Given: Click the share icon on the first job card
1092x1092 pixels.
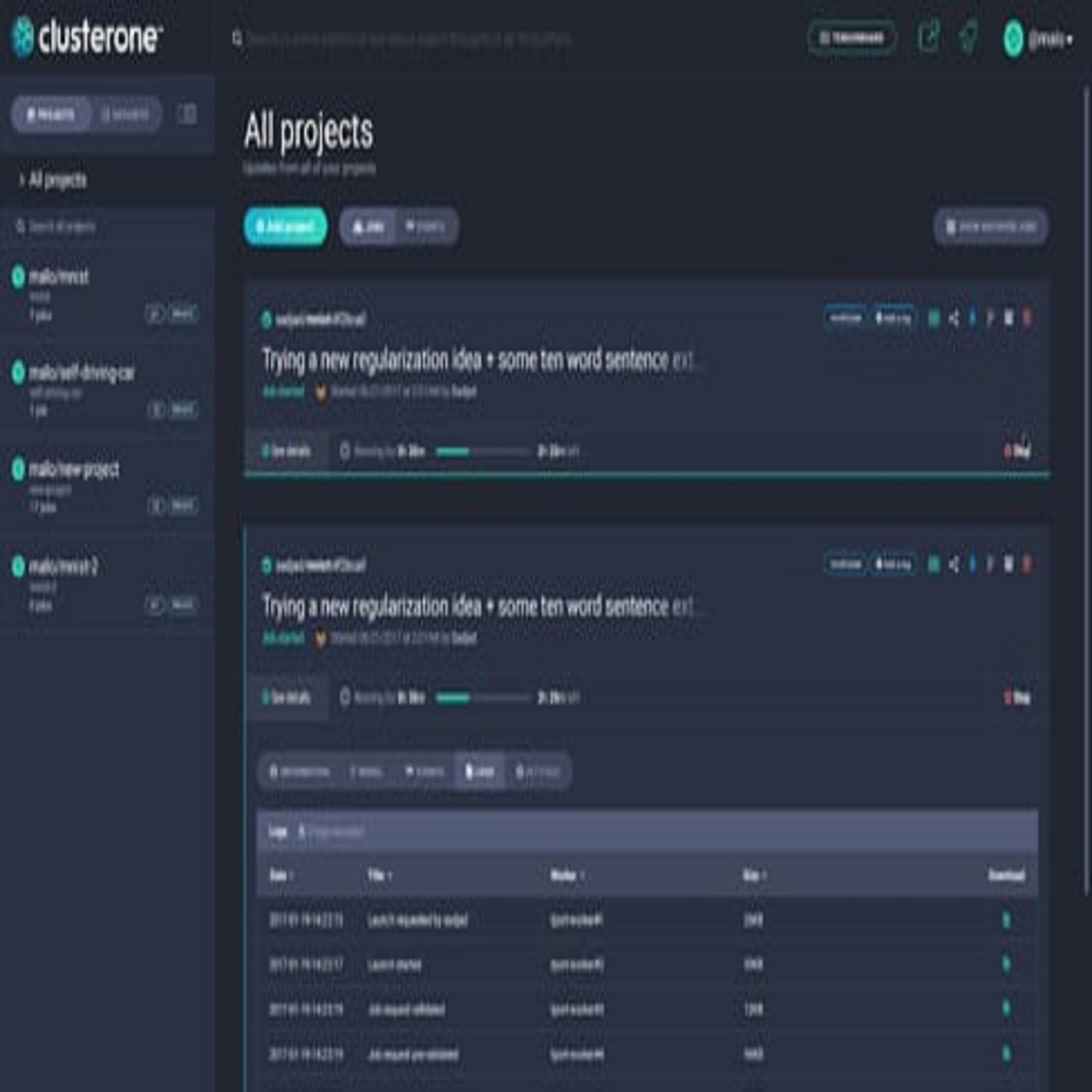Looking at the screenshot, I should click(x=953, y=318).
